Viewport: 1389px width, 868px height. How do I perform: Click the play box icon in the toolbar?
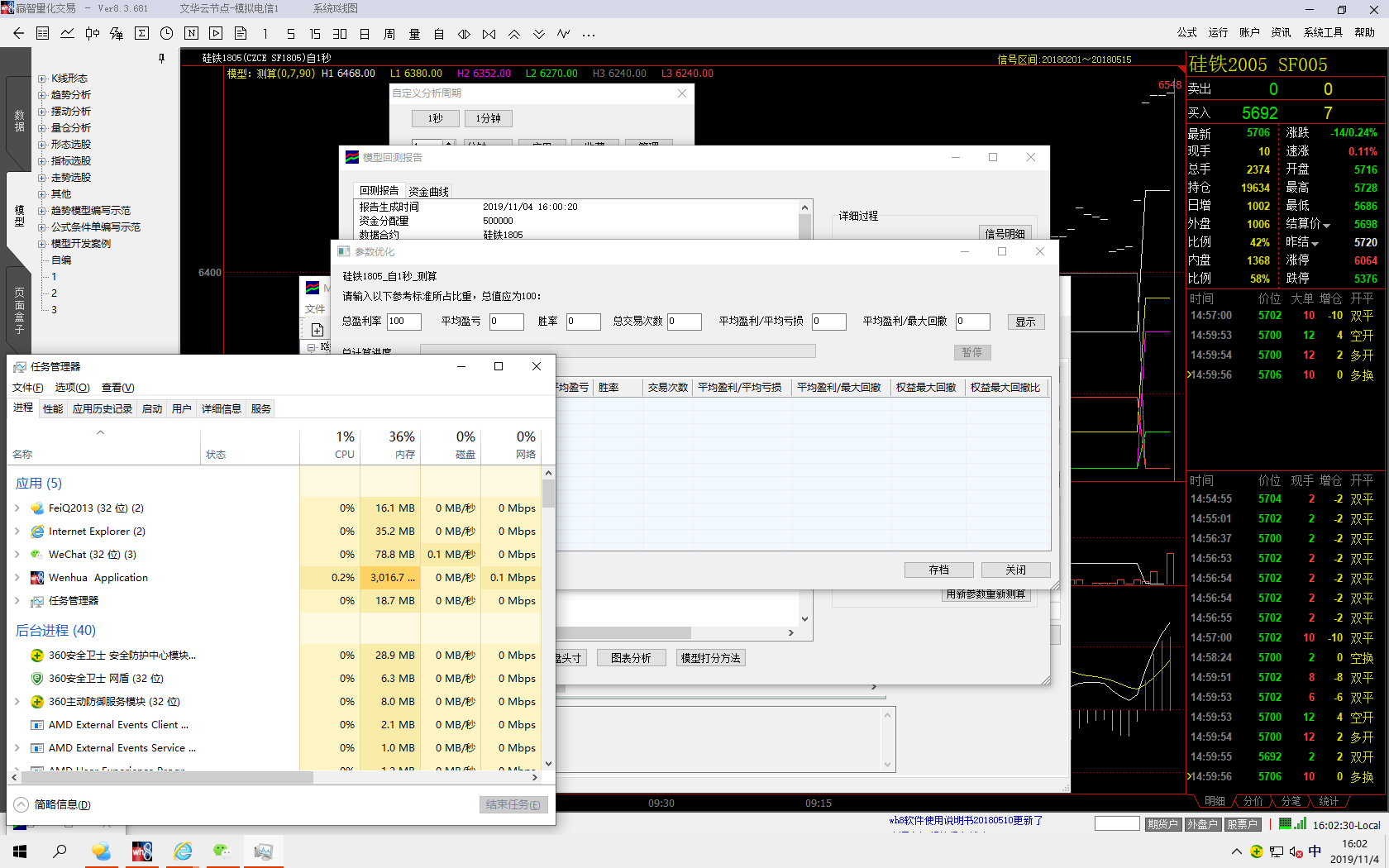[x=216, y=34]
